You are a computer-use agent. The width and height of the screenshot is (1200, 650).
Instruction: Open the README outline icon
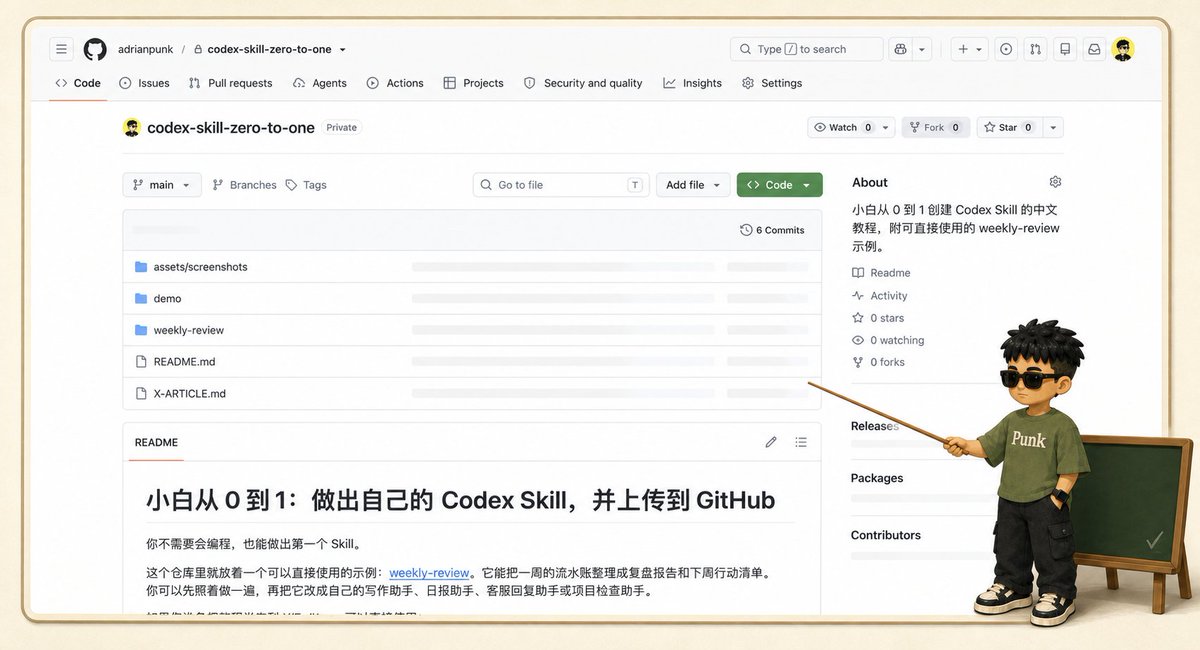coord(801,442)
